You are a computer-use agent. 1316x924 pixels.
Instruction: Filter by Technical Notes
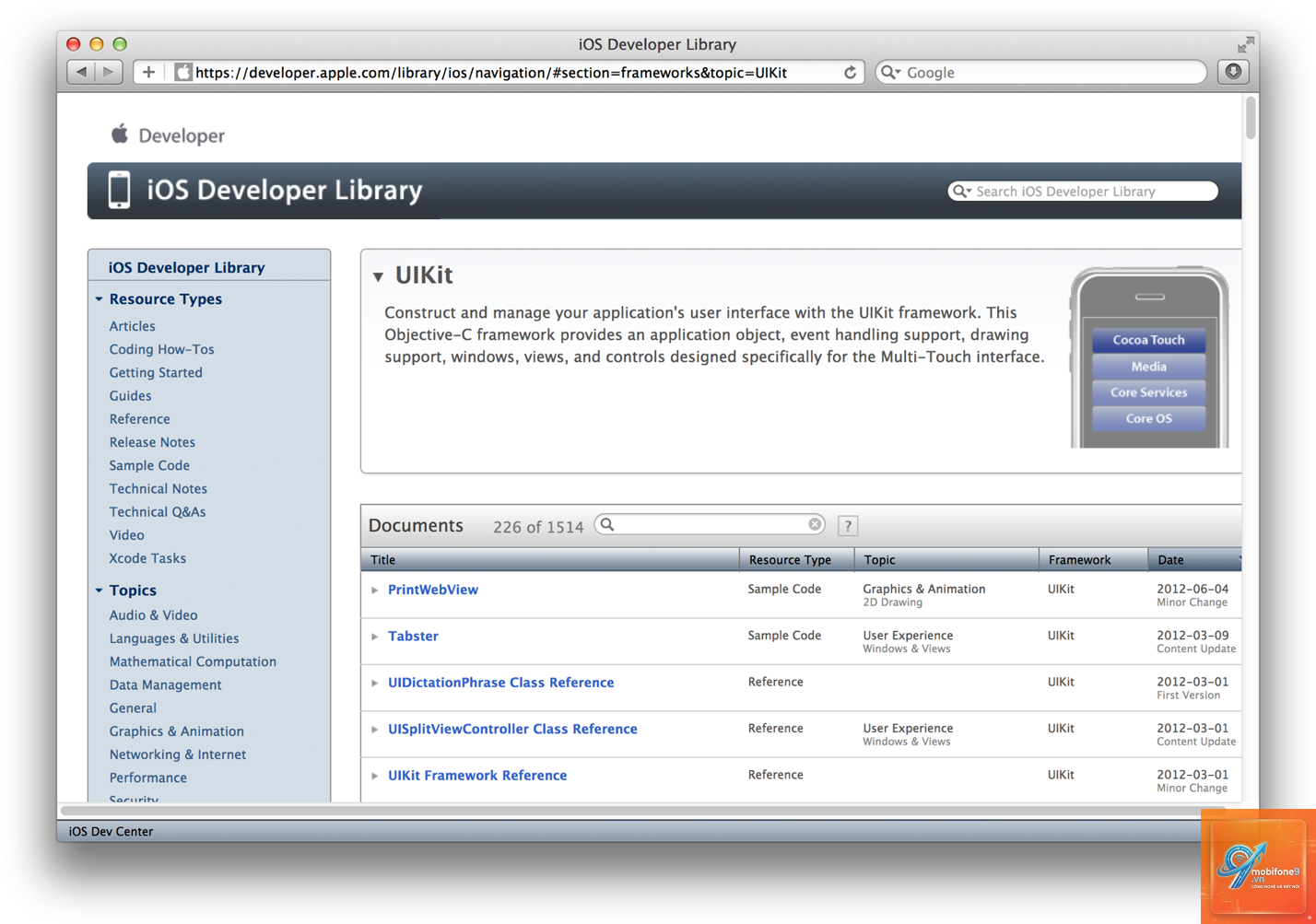click(x=158, y=488)
